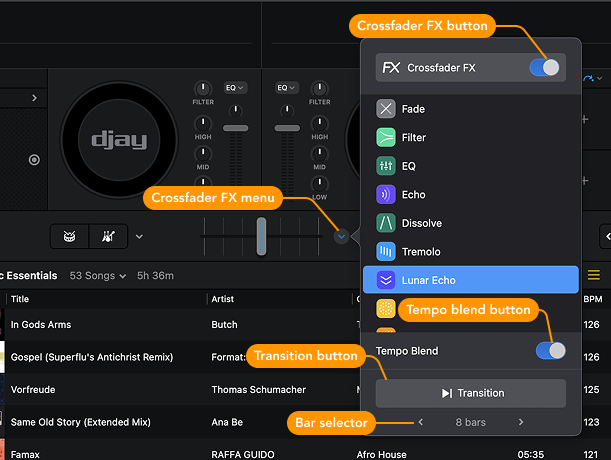
Task: Open the Crossfader FX menu chevron
Action: [x=342, y=236]
